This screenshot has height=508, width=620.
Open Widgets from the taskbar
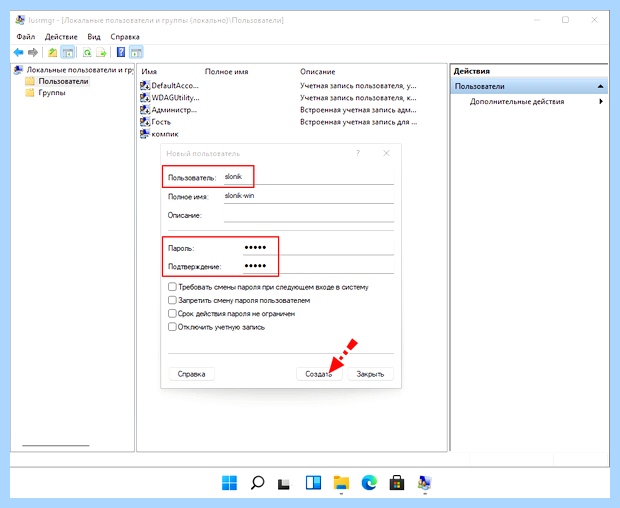(313, 483)
